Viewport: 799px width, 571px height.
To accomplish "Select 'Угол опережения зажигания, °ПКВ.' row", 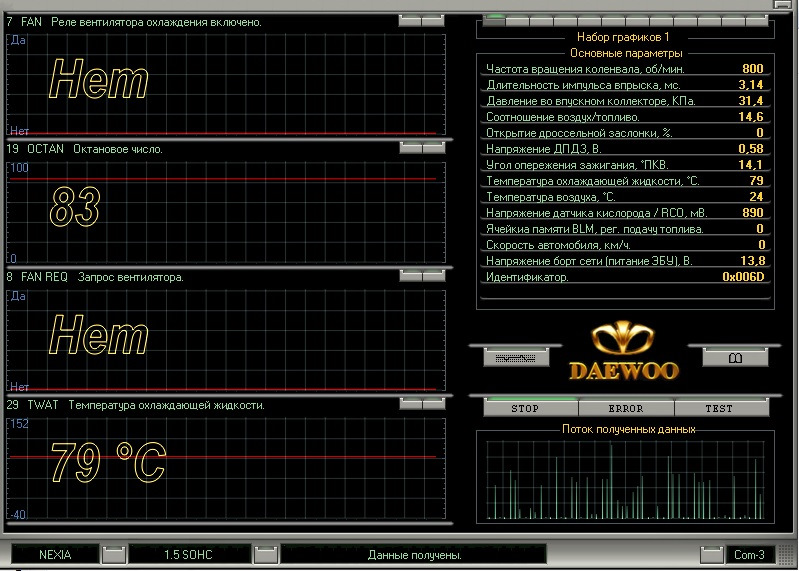I will (625, 165).
